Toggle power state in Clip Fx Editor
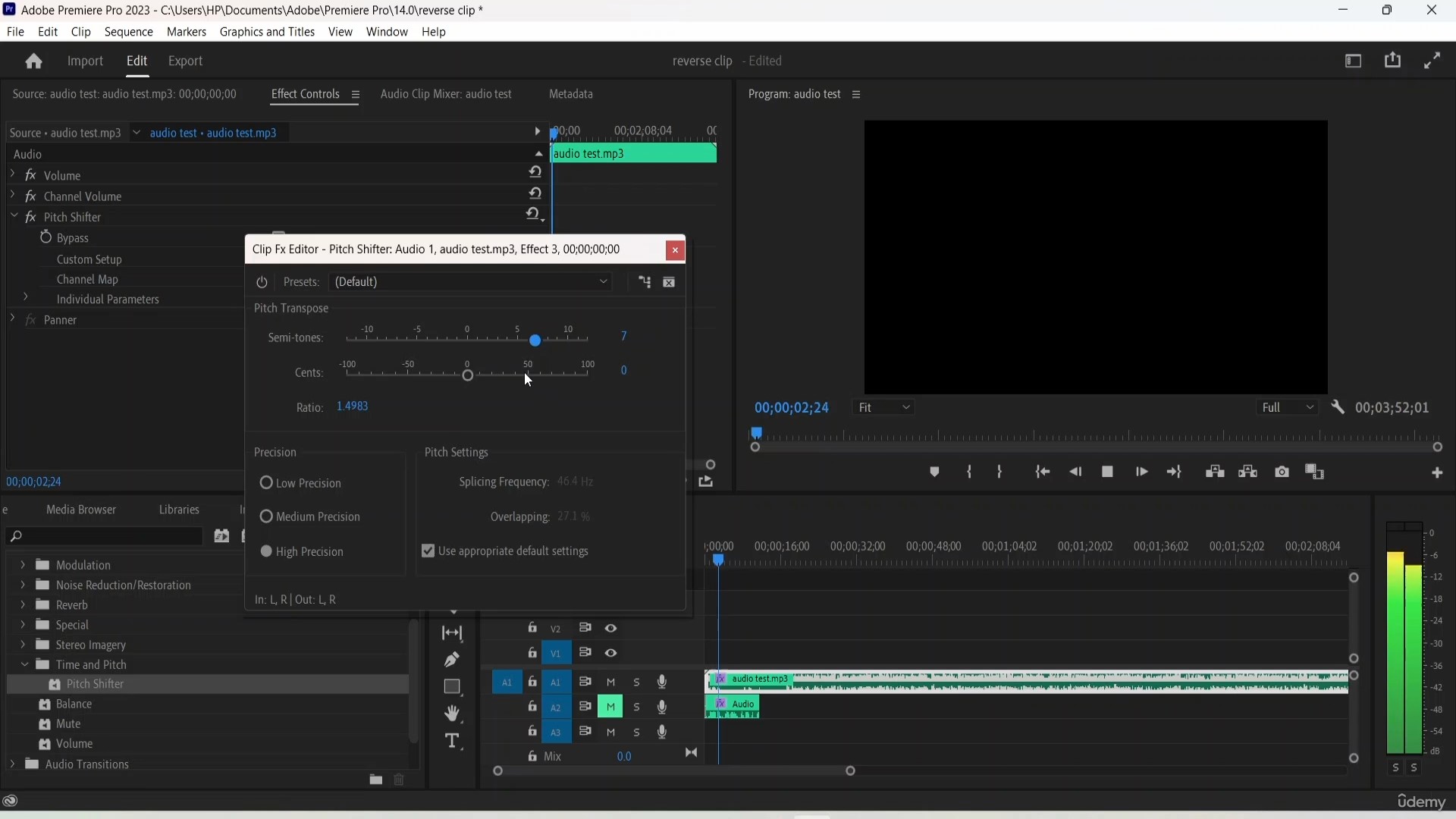The height and width of the screenshot is (819, 1456). [x=262, y=283]
